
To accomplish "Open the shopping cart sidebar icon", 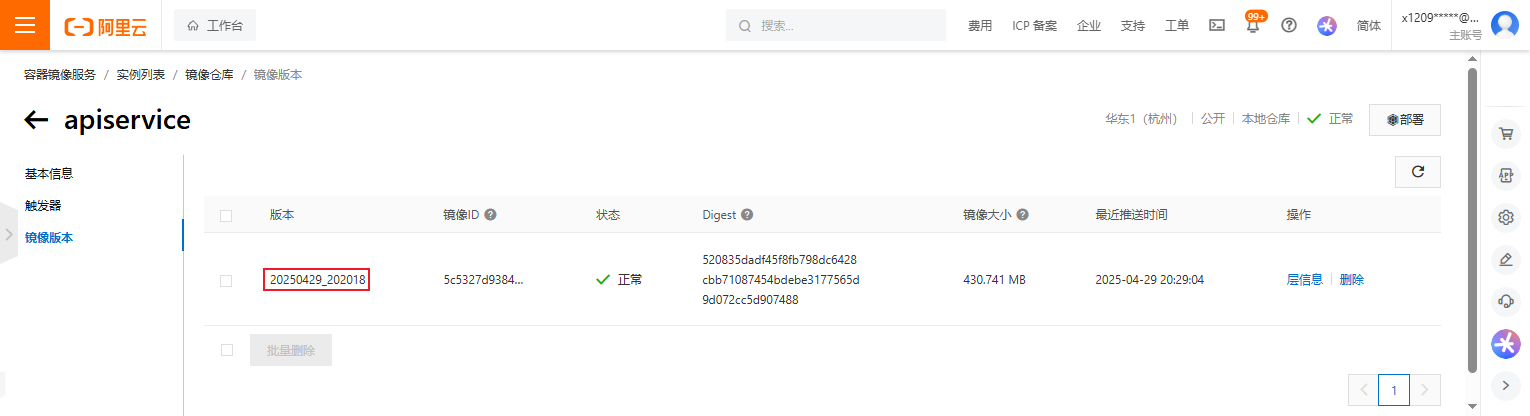I will coord(1505,134).
